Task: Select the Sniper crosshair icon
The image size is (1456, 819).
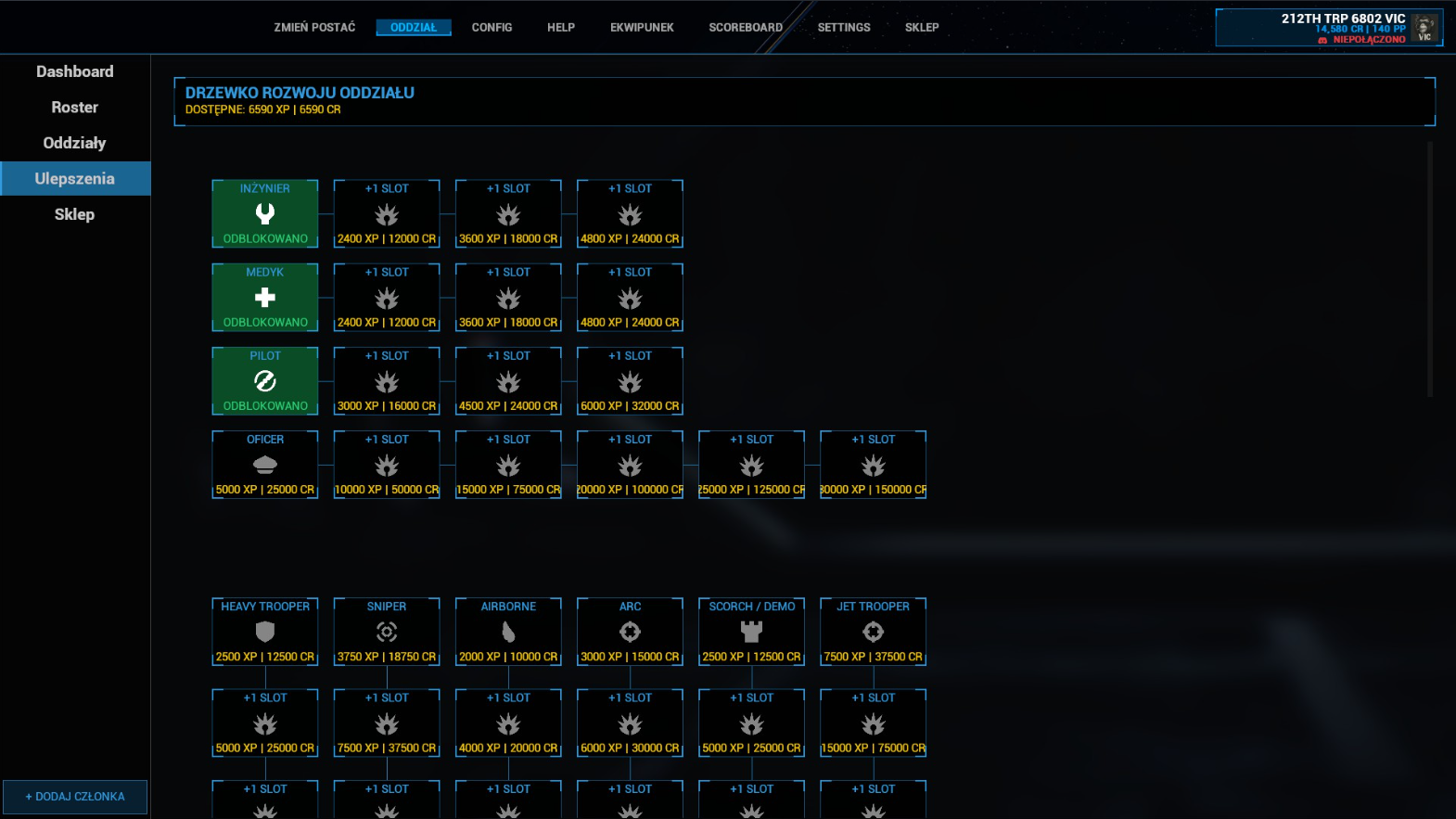Action: coord(387,632)
